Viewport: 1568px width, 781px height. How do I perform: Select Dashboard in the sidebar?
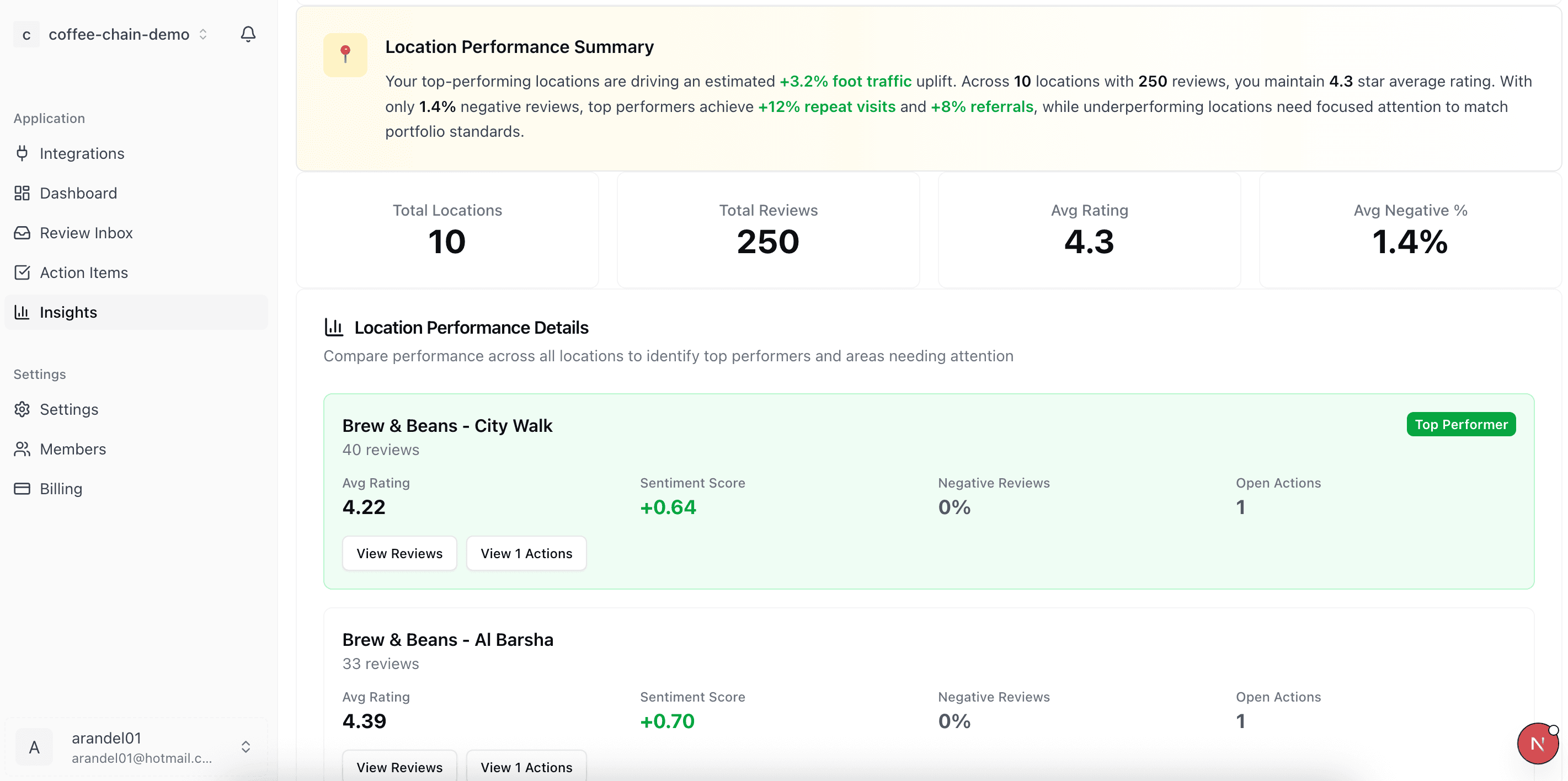coord(78,193)
